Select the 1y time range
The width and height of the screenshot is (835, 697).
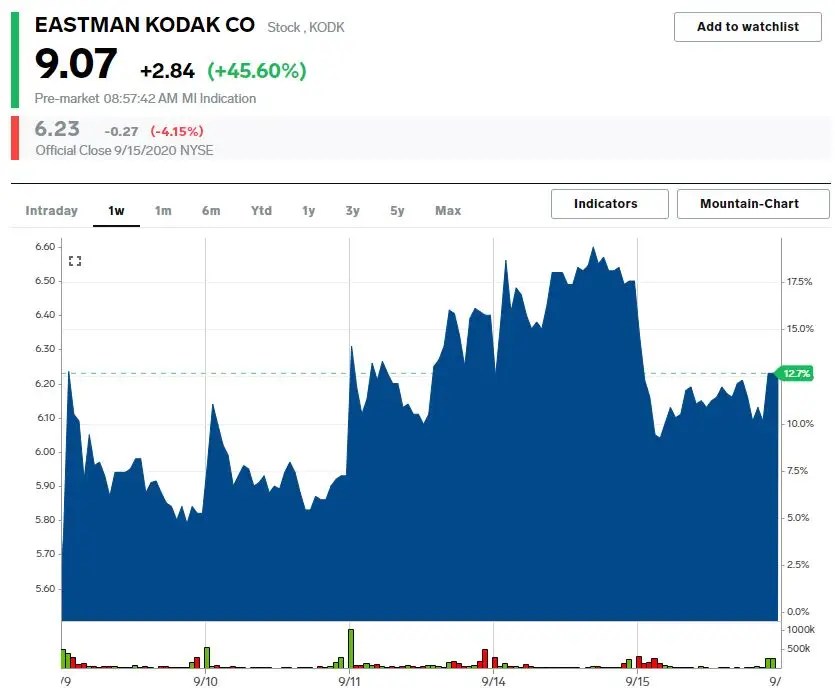[x=307, y=211]
